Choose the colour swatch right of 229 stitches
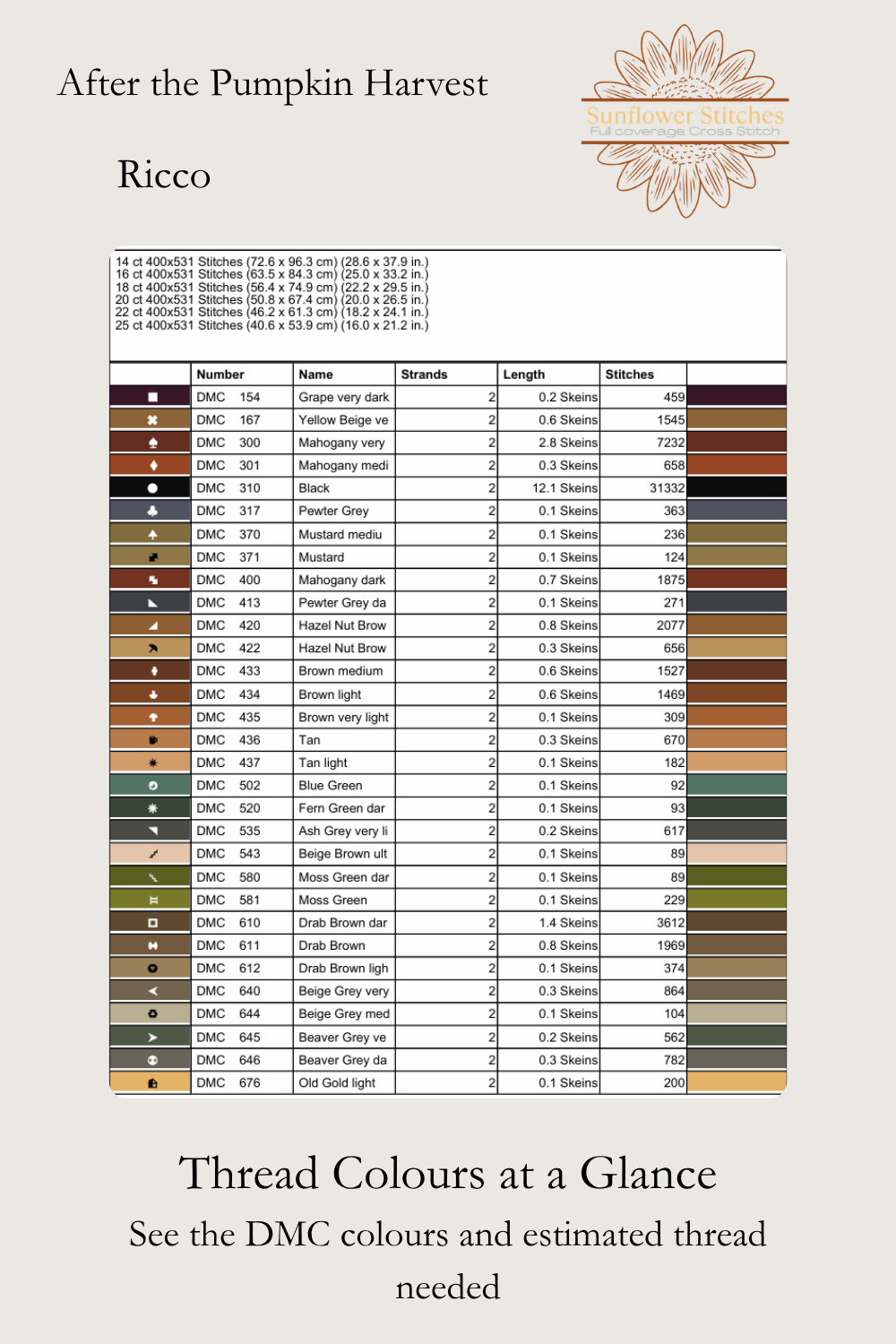Screen dimensions: 896x1344 737,900
